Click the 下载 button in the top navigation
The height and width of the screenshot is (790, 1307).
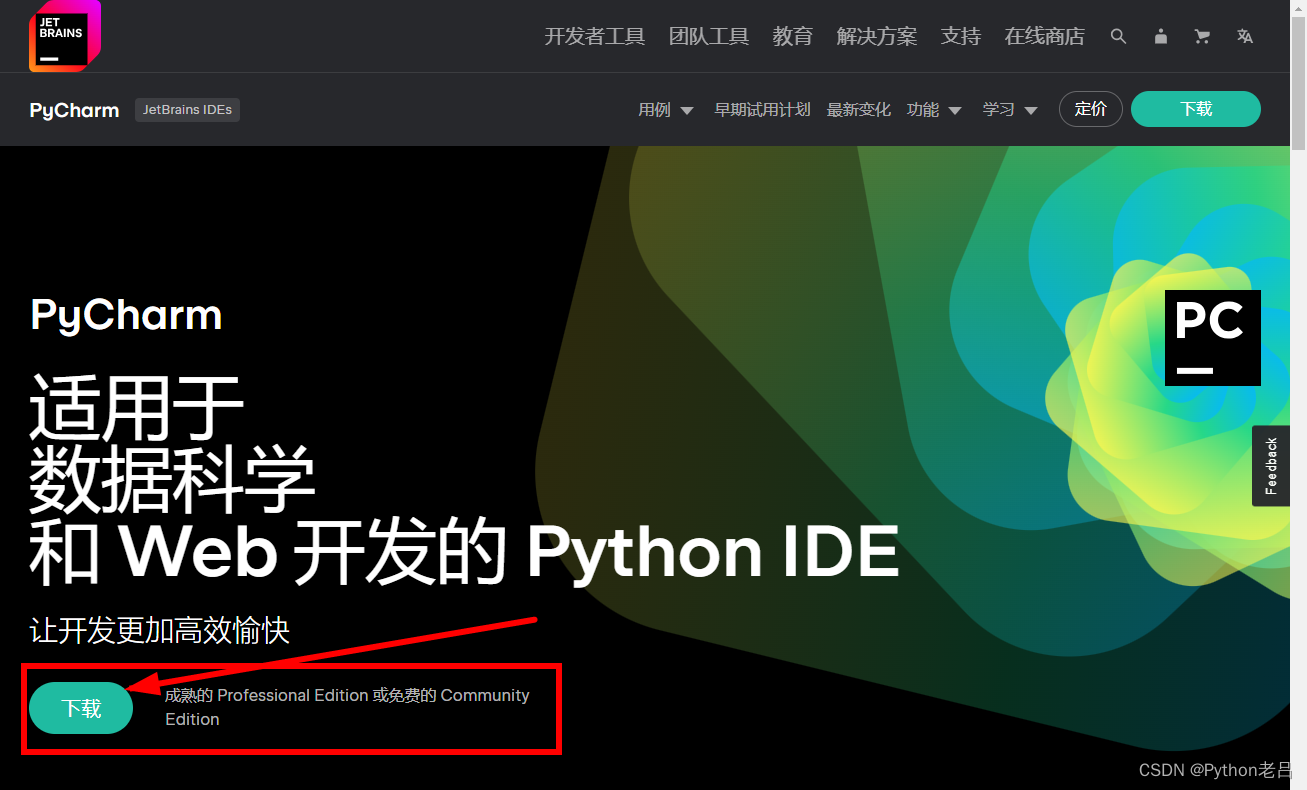pos(1196,109)
